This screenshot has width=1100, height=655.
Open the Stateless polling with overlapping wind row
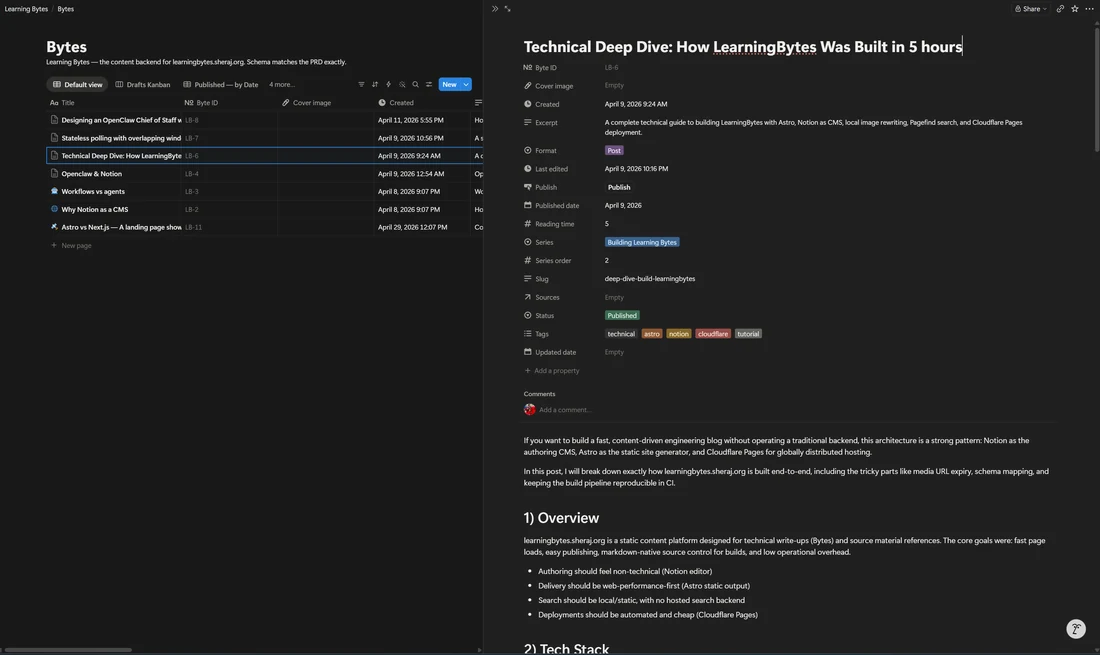121,138
